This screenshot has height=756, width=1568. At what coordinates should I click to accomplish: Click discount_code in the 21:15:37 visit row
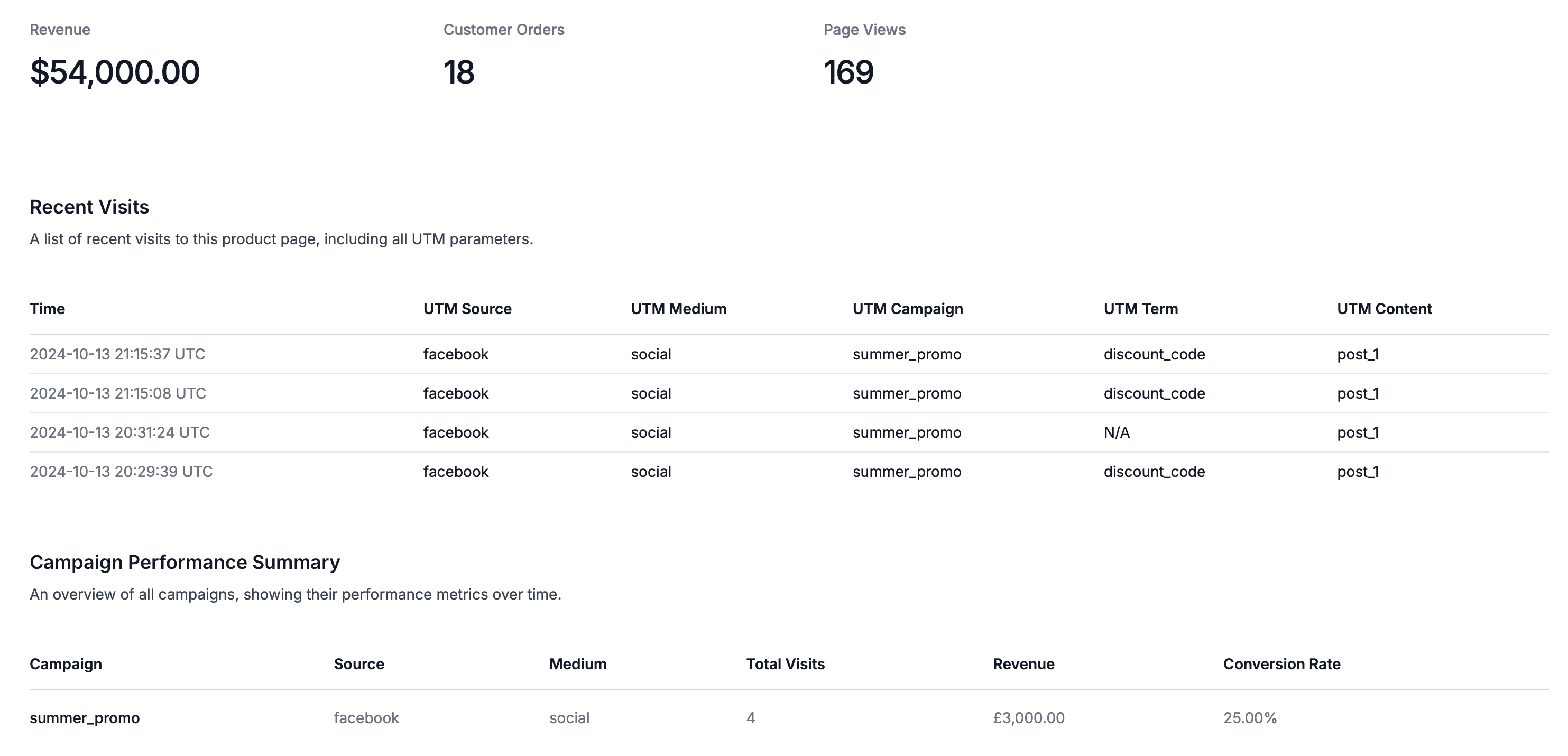pos(1154,354)
